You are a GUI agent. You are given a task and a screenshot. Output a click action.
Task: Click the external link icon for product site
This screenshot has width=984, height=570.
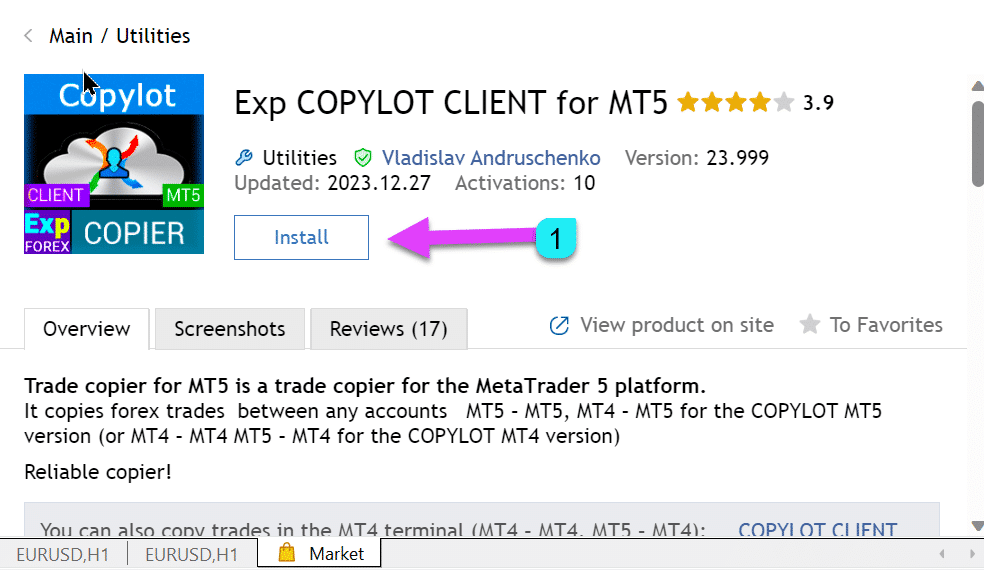[x=560, y=325]
